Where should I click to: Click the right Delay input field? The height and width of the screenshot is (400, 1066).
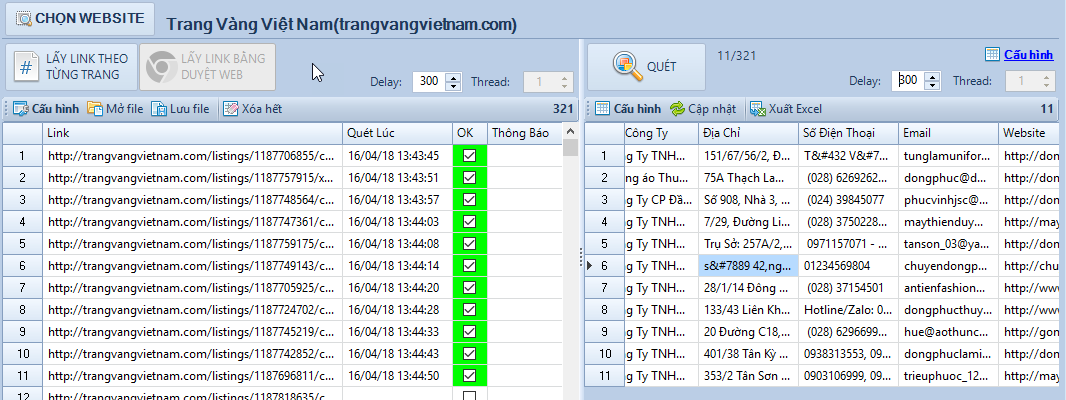click(x=908, y=81)
